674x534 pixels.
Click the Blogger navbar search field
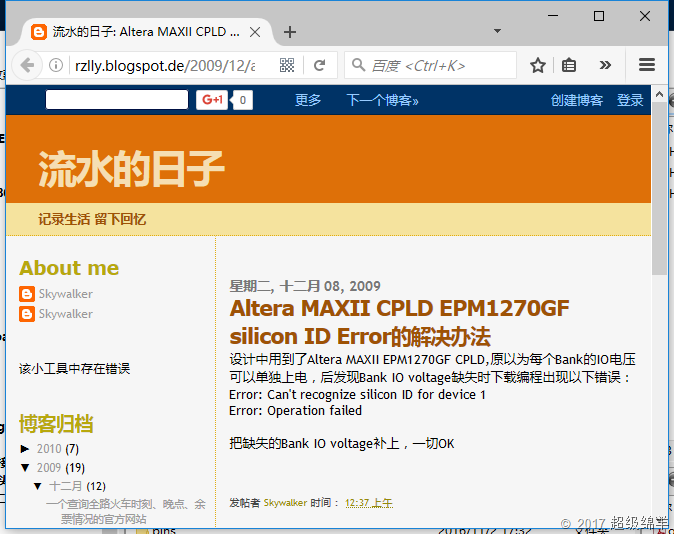116,100
